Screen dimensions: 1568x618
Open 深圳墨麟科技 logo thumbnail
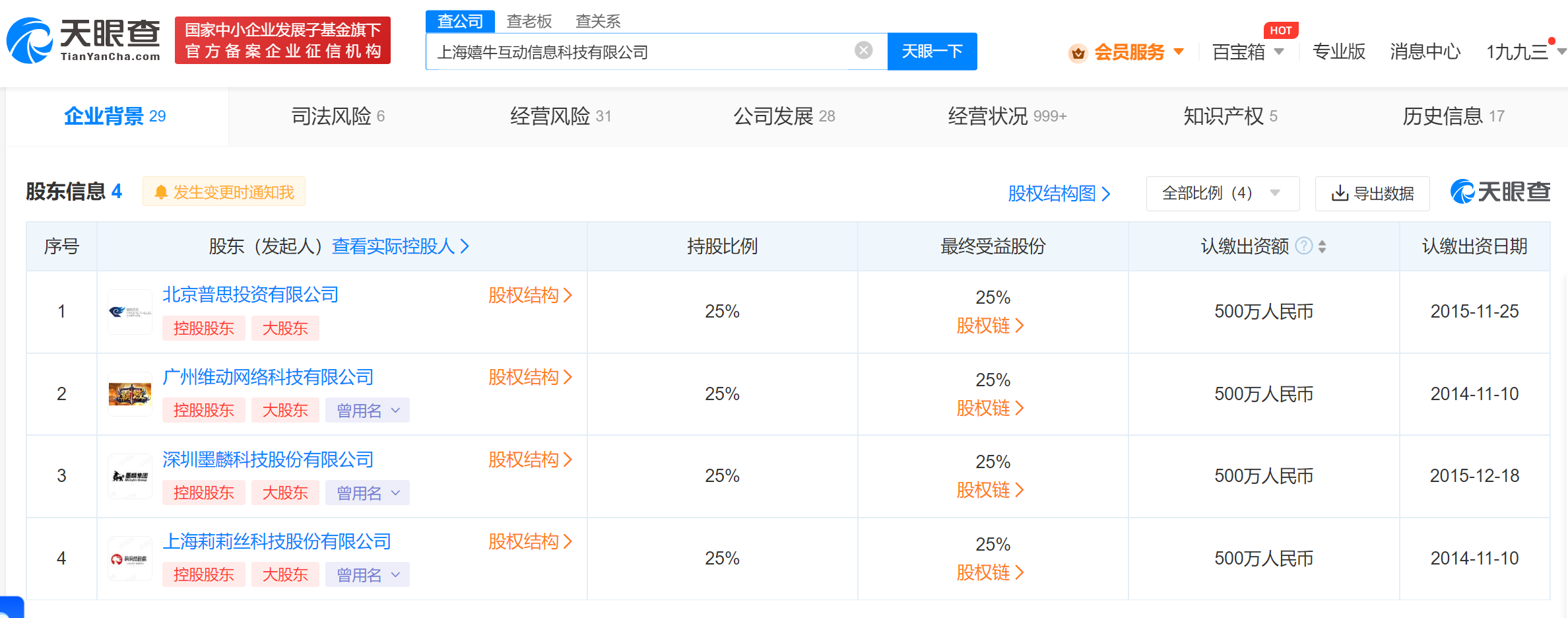130,476
